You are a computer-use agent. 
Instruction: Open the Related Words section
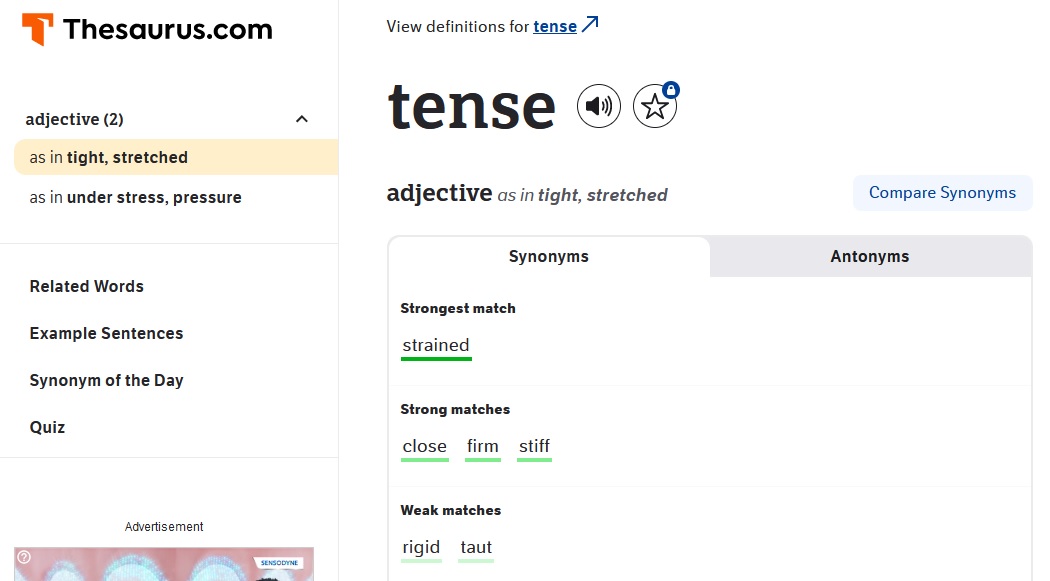[86, 286]
